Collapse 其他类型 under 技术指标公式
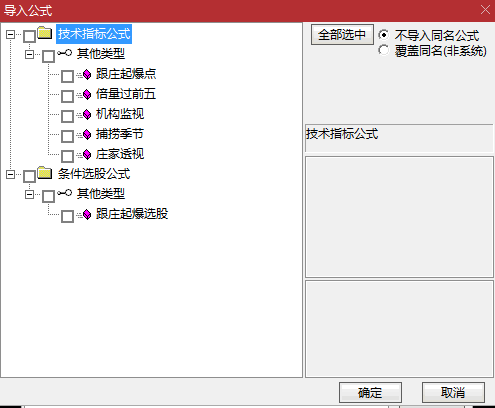Screen dimensions: 495x408 [30, 54]
